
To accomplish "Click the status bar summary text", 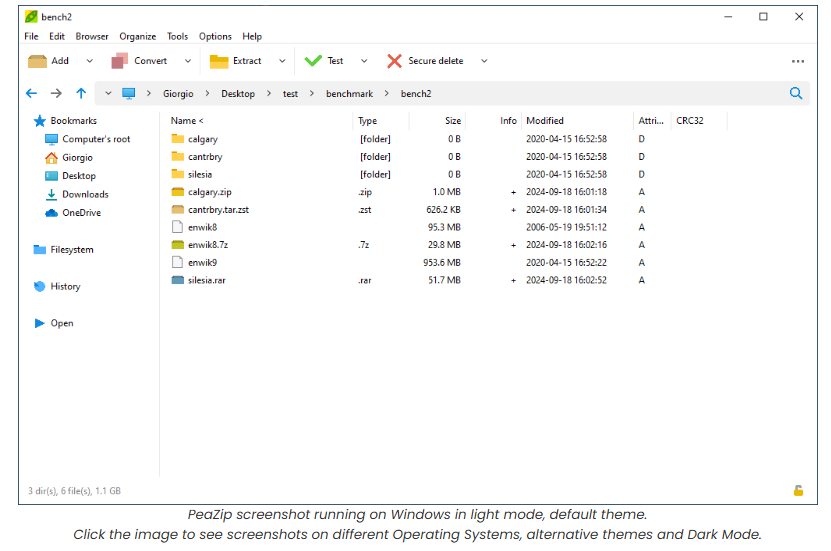I will [74, 491].
